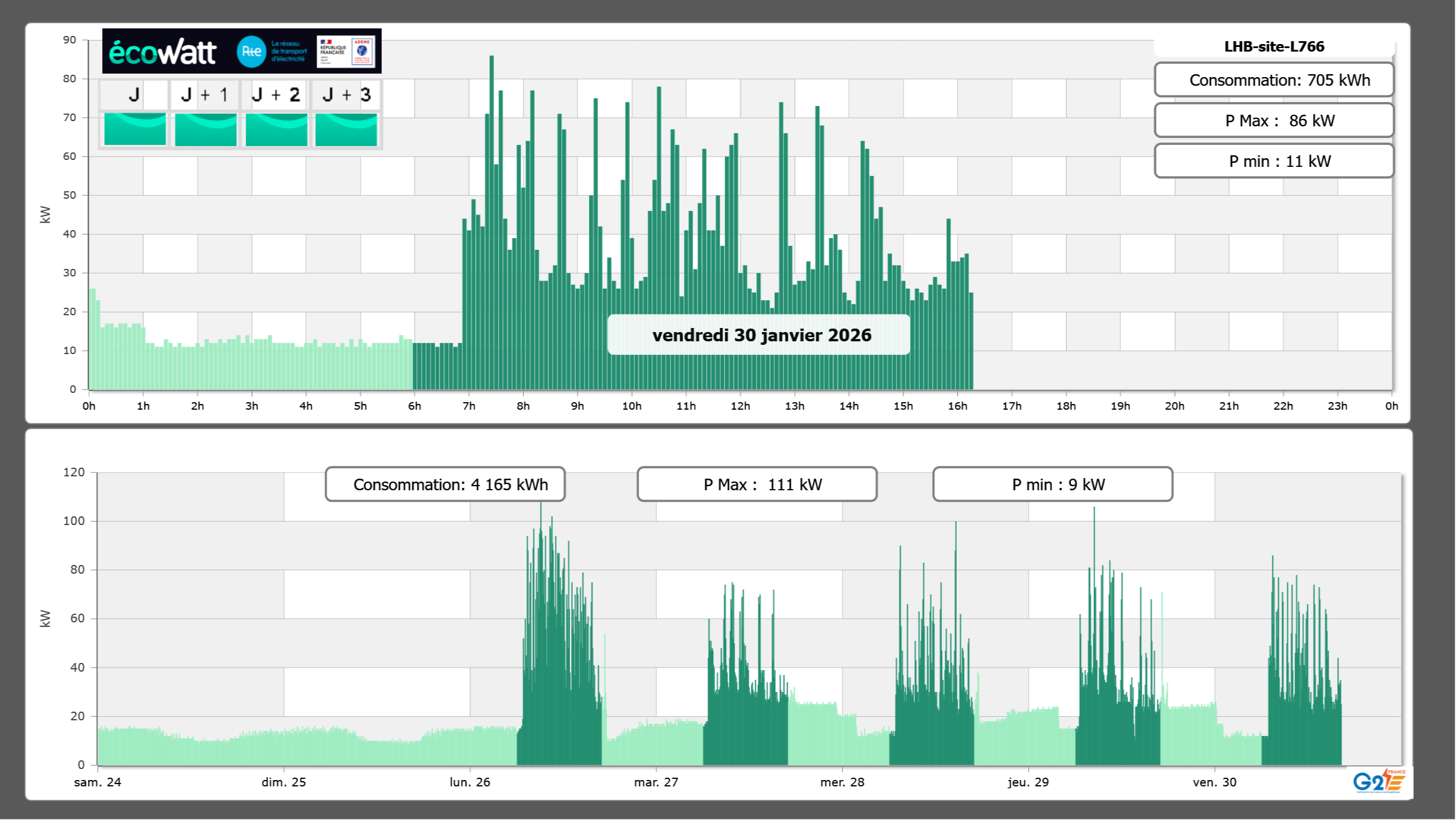Click the RTE round logo
Screen dimensions: 1456x820
pos(251,52)
